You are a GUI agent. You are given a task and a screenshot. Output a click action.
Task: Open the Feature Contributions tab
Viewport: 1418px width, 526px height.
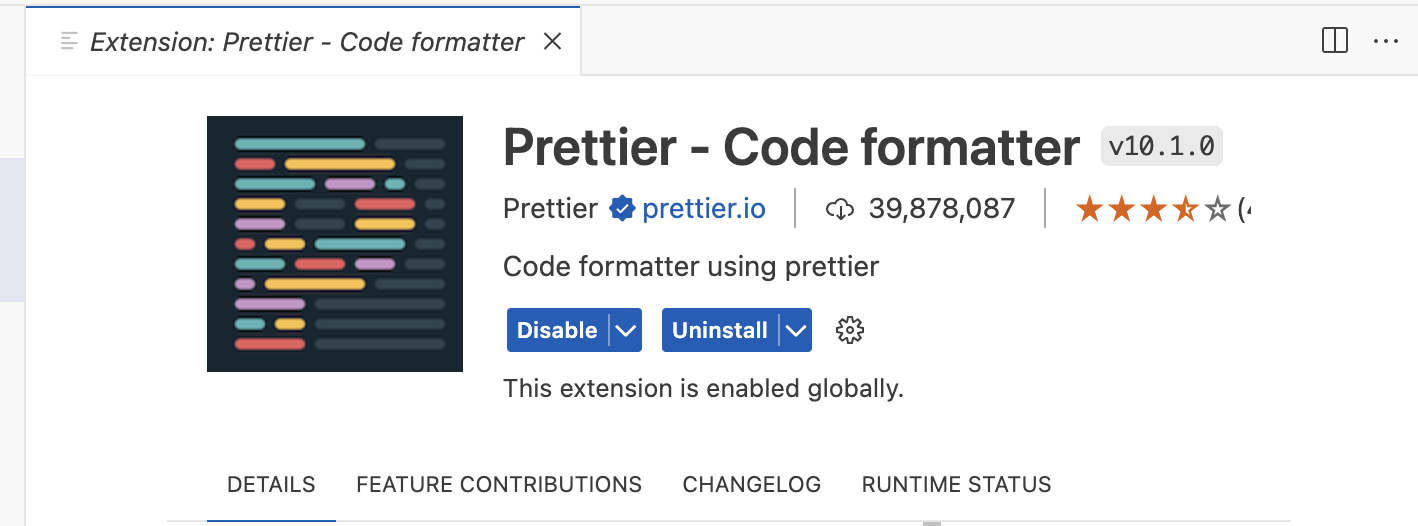tap(499, 485)
